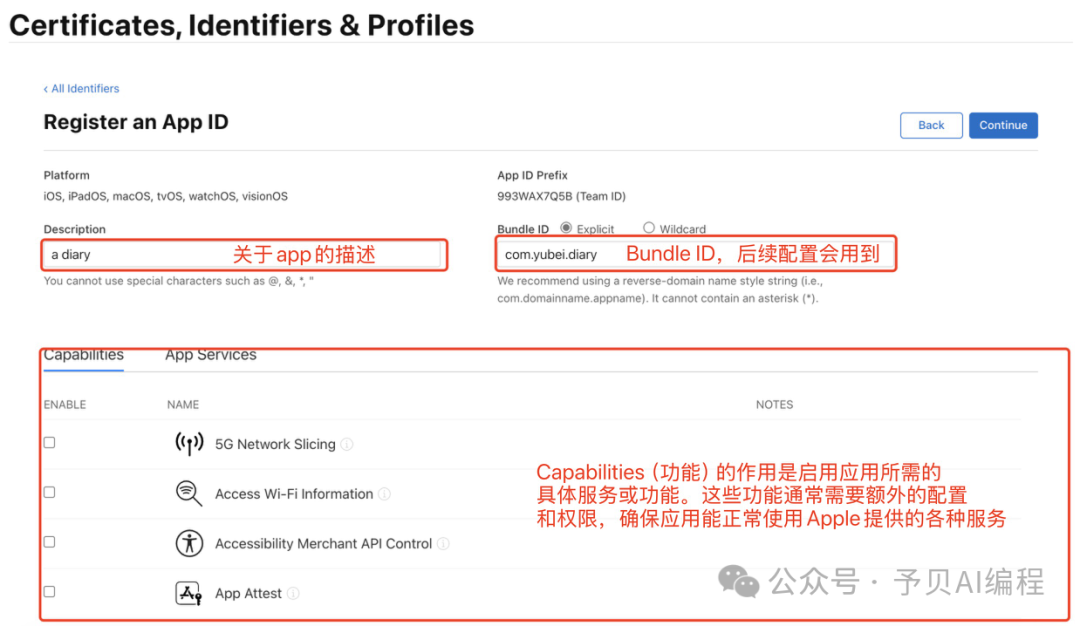Viewport: 1080px width, 626px height.
Task: Click the Accessibility Merchant API Control icon
Action: (x=189, y=543)
